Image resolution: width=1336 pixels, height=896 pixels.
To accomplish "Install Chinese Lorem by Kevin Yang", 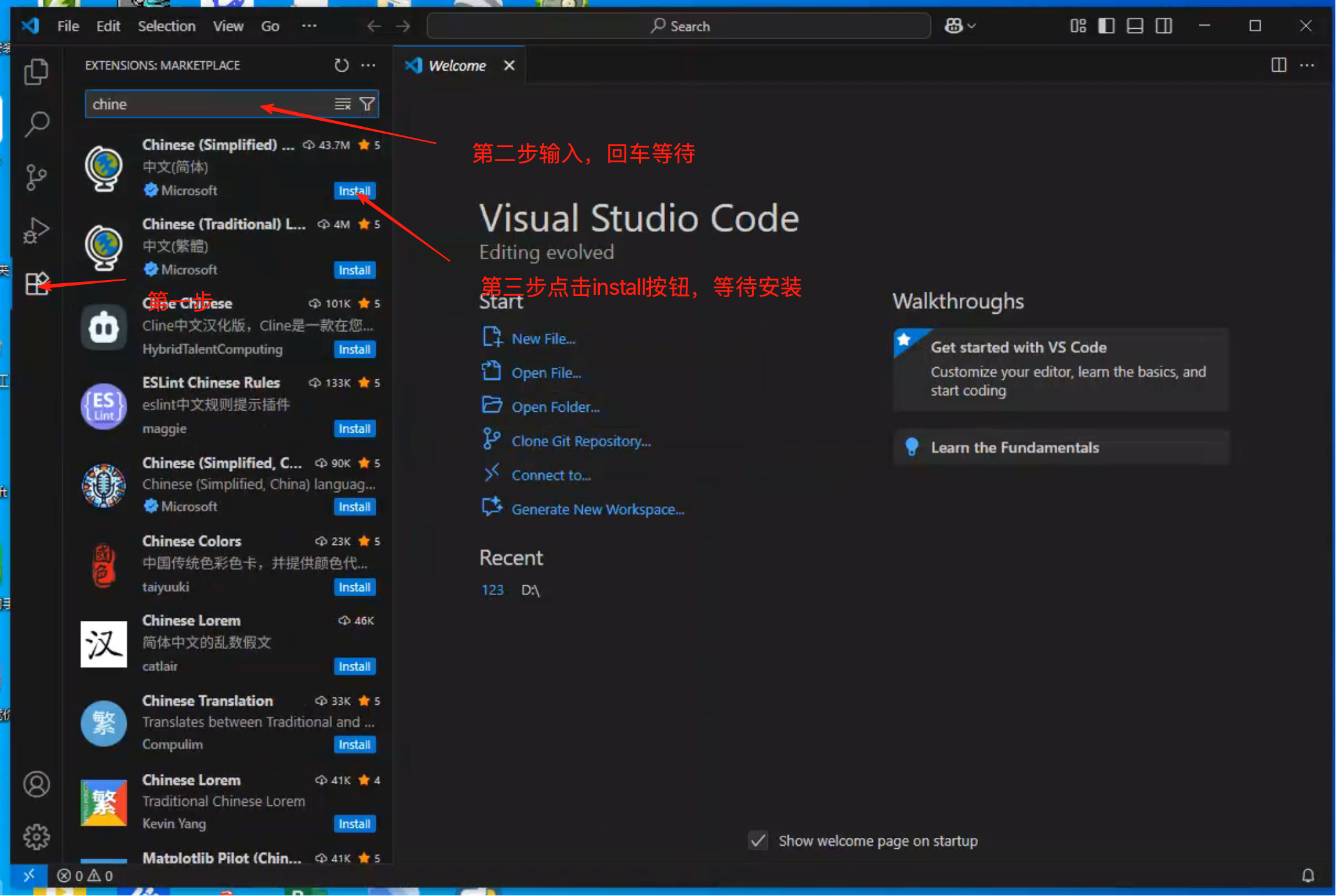I will tap(354, 824).
